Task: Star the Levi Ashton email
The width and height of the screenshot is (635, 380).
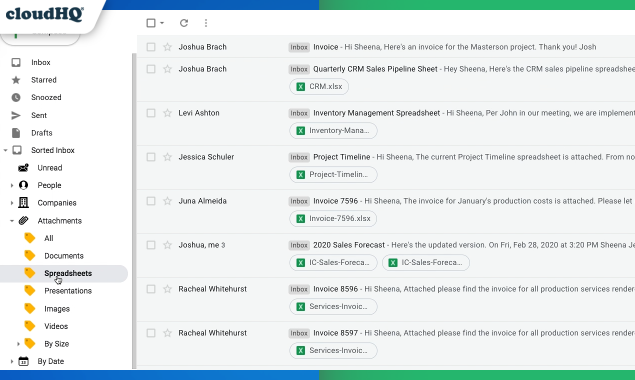Action: click(x=167, y=113)
